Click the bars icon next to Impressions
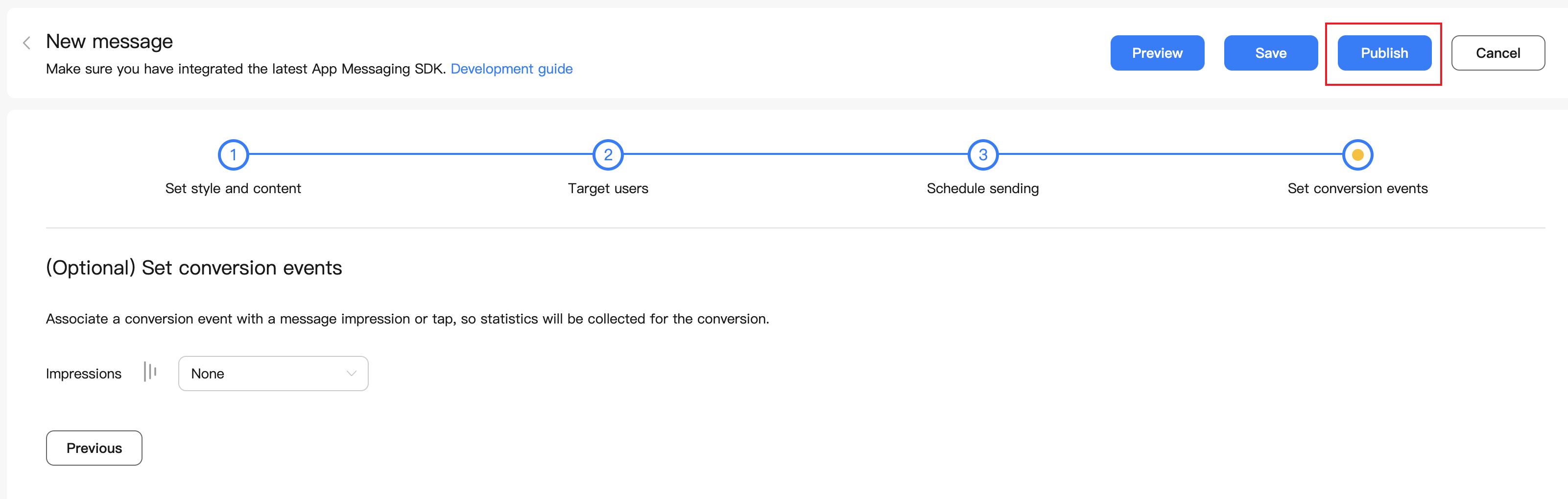The width and height of the screenshot is (1568, 499). [150, 372]
